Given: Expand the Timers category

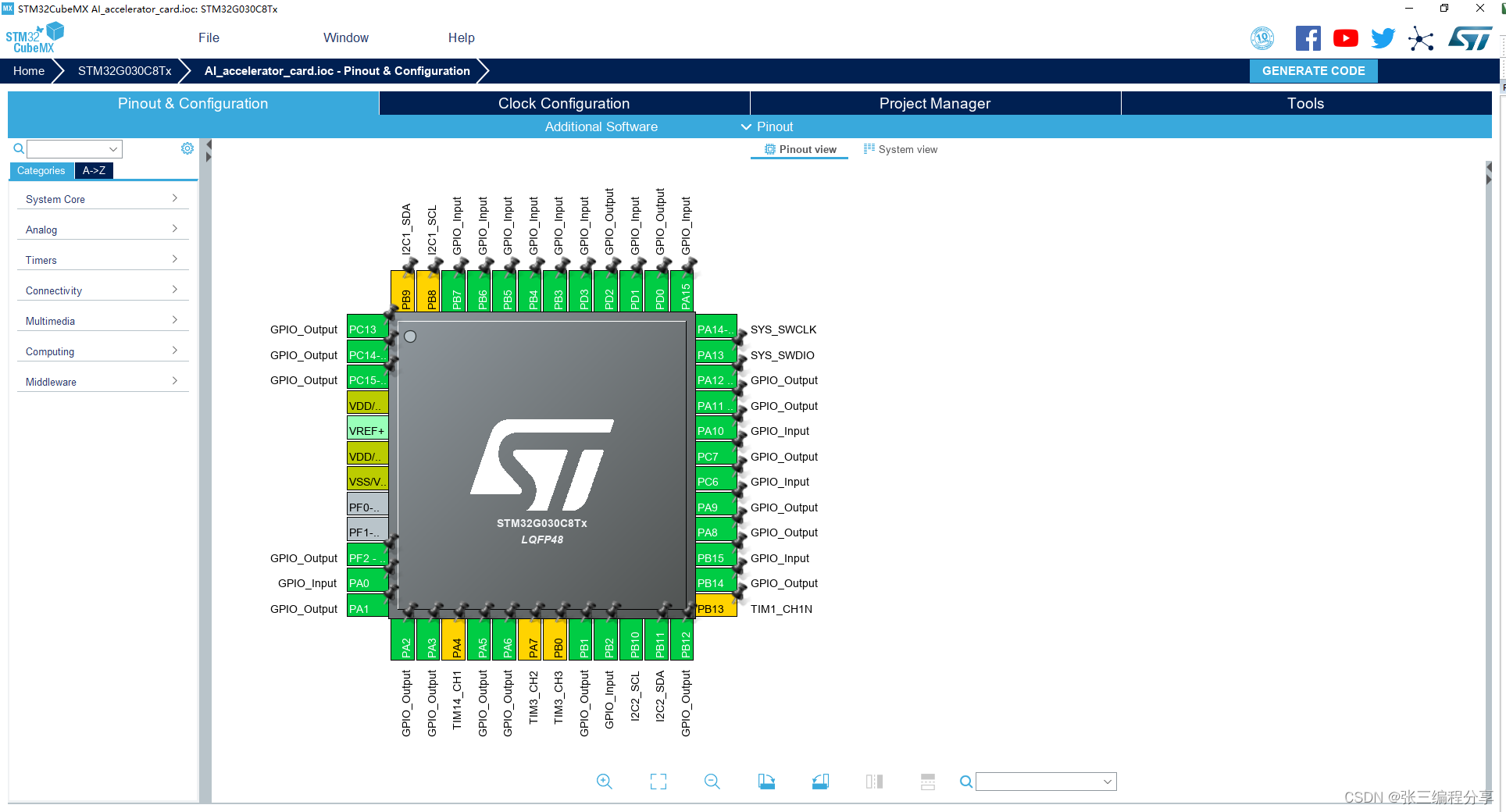Looking at the screenshot, I should click(102, 260).
